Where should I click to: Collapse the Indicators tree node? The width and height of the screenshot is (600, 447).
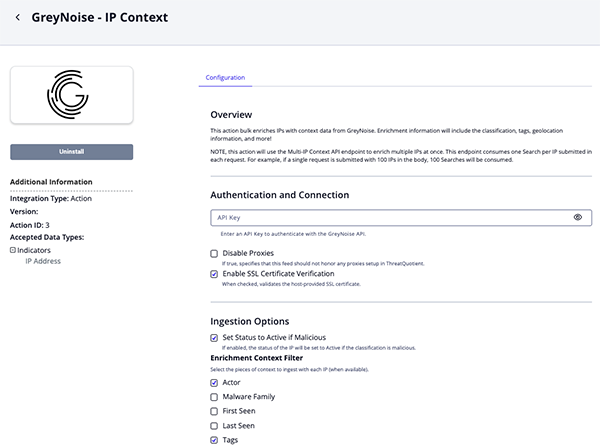13,250
